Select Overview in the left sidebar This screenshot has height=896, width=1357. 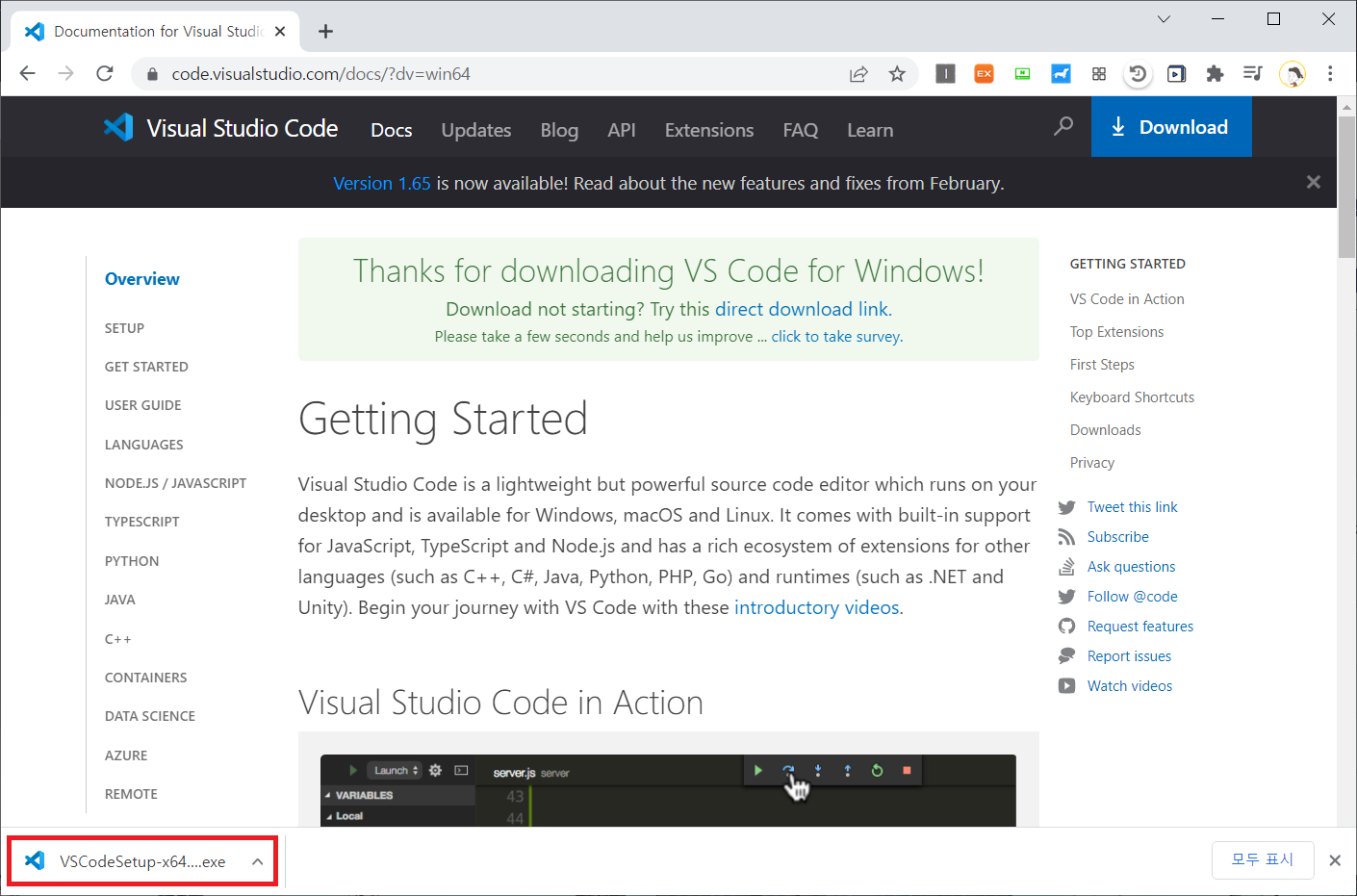[x=142, y=279]
